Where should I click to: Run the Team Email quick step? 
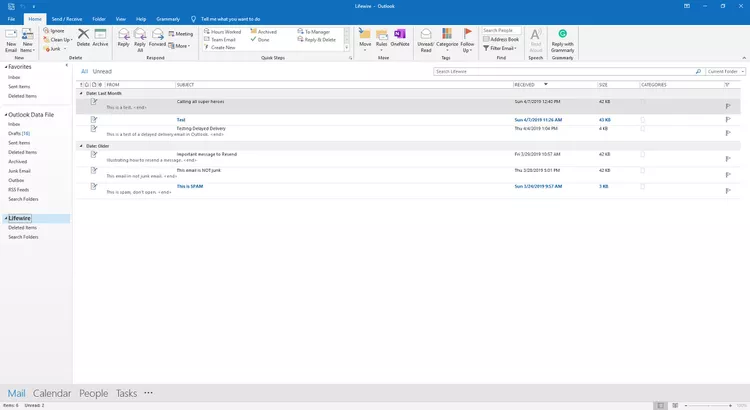tap(220, 40)
